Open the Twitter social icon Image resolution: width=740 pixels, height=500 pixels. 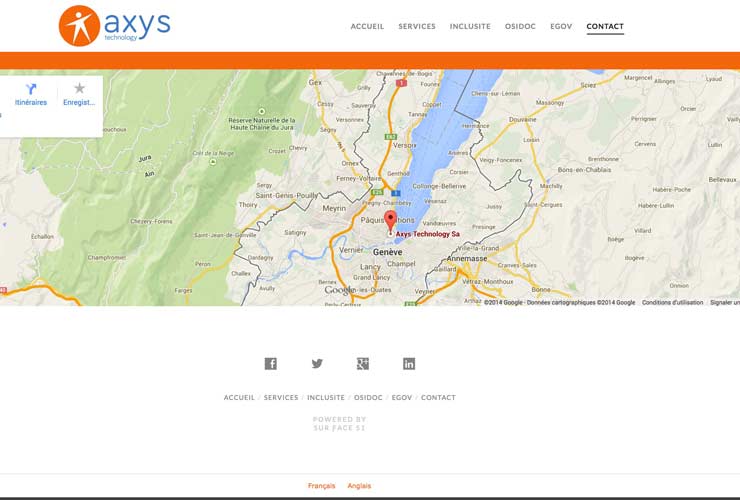(x=317, y=364)
